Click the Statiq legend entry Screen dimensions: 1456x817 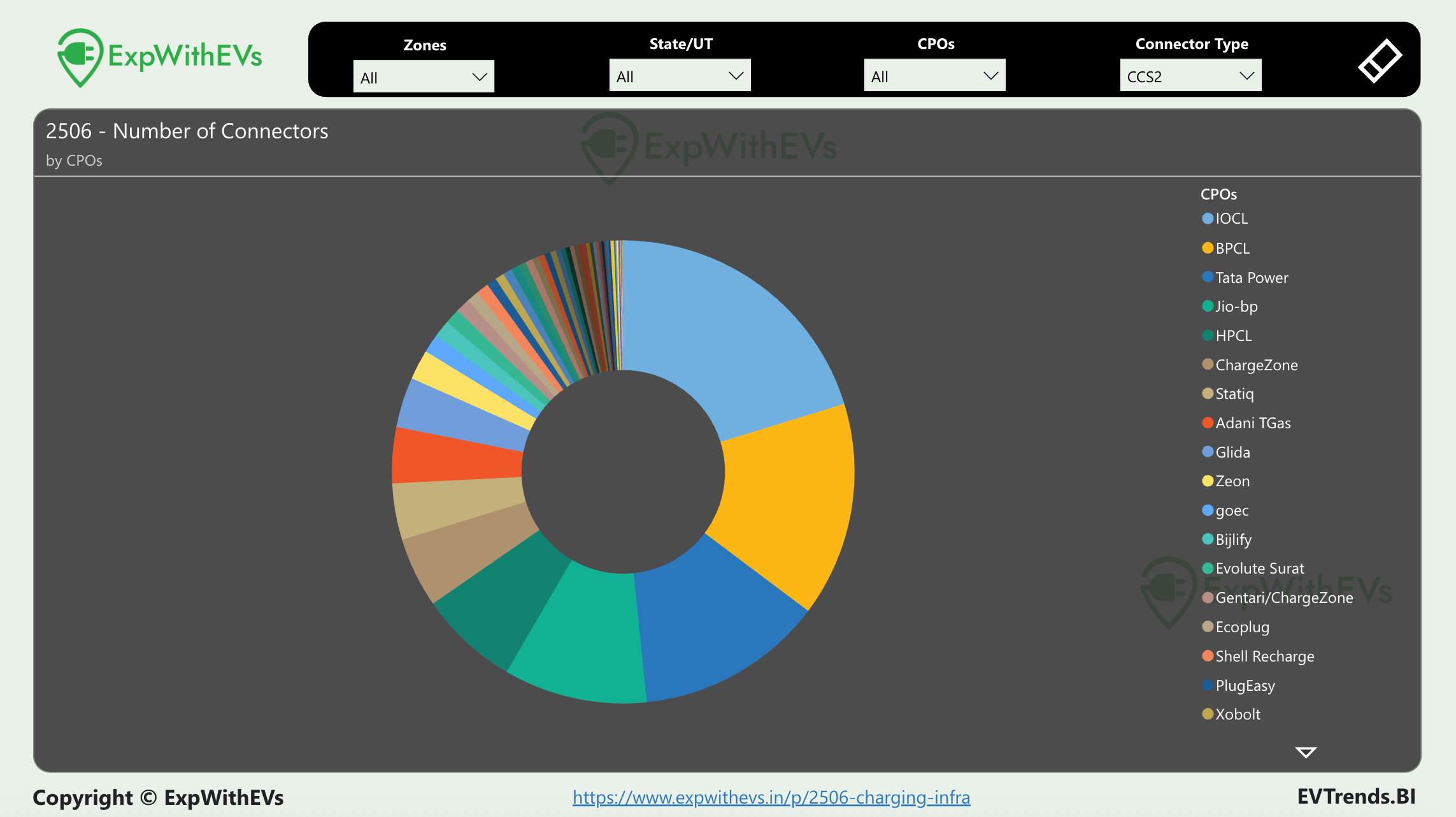[x=1228, y=394]
